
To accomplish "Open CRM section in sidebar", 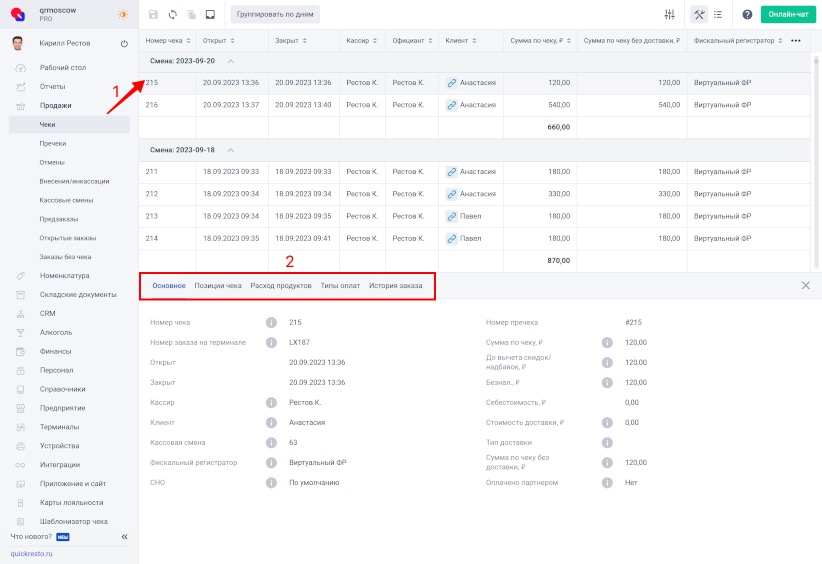I will coord(47,313).
